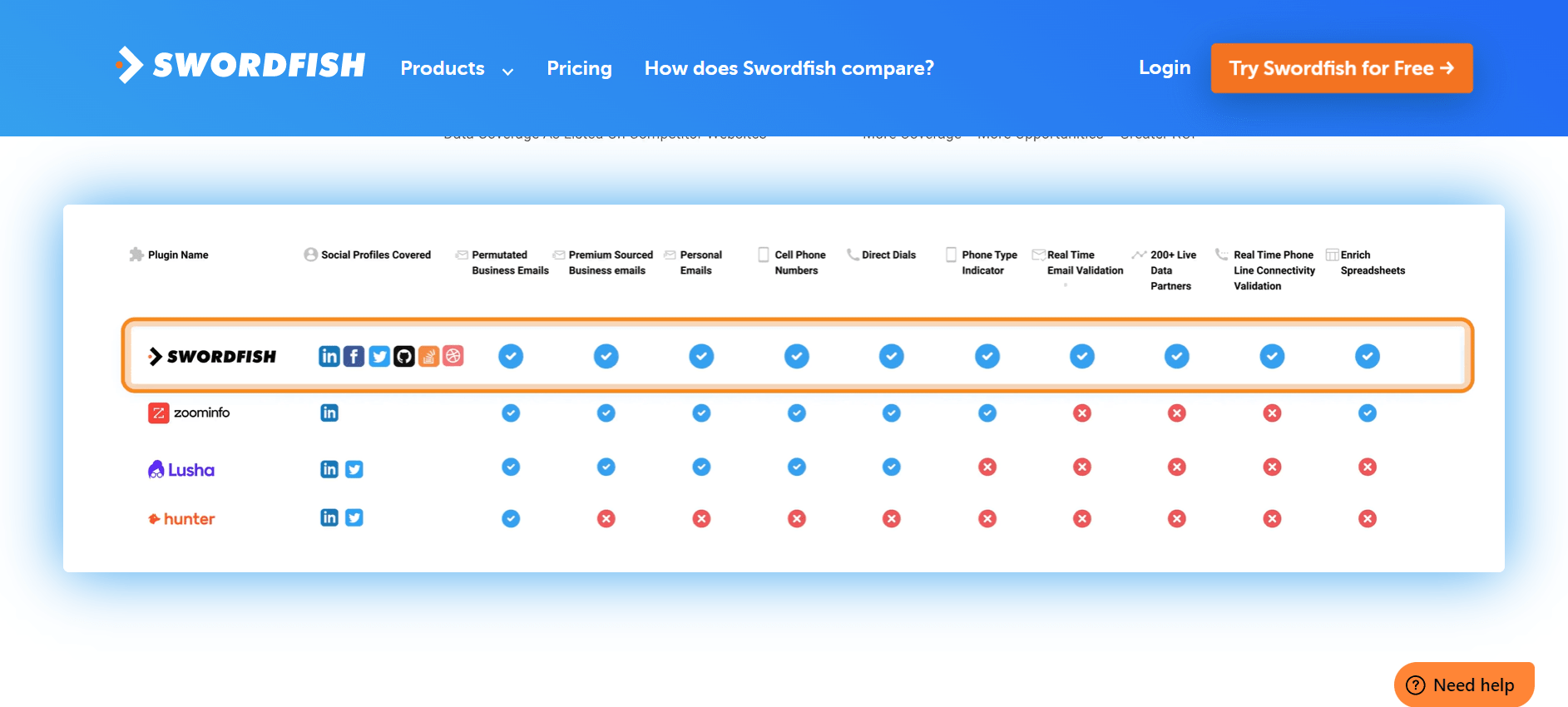Click the Facebook icon in Swordfish row
Screen dimensions: 1568x707
(354, 356)
